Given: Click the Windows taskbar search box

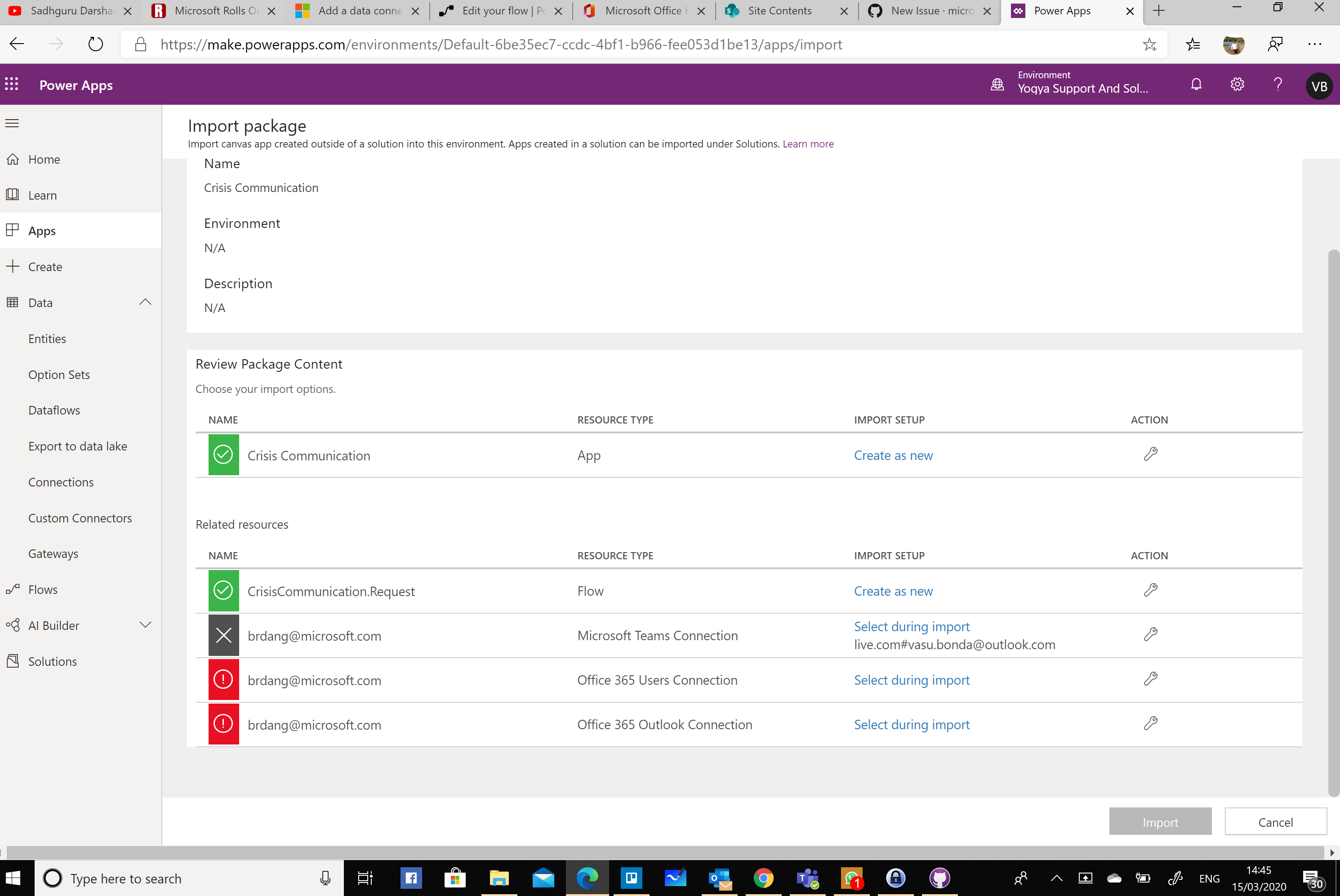Looking at the screenshot, I should pyautogui.click(x=190, y=878).
